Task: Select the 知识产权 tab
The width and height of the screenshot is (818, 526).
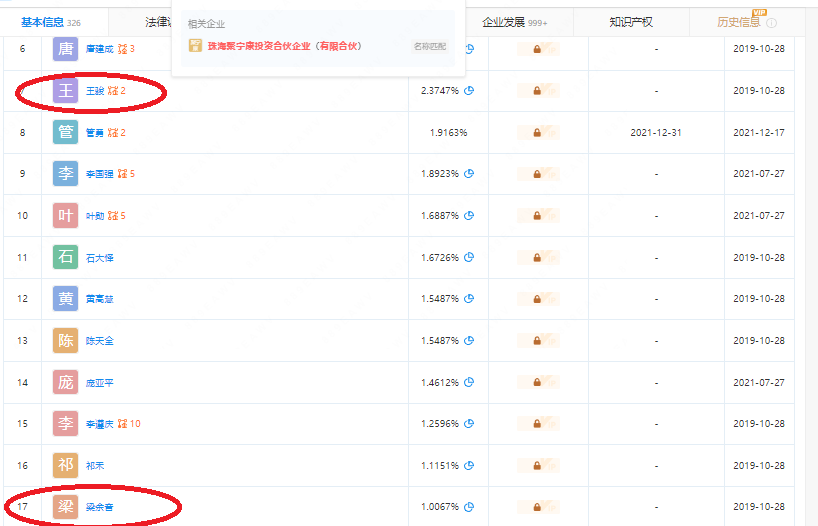Action: click(631, 21)
